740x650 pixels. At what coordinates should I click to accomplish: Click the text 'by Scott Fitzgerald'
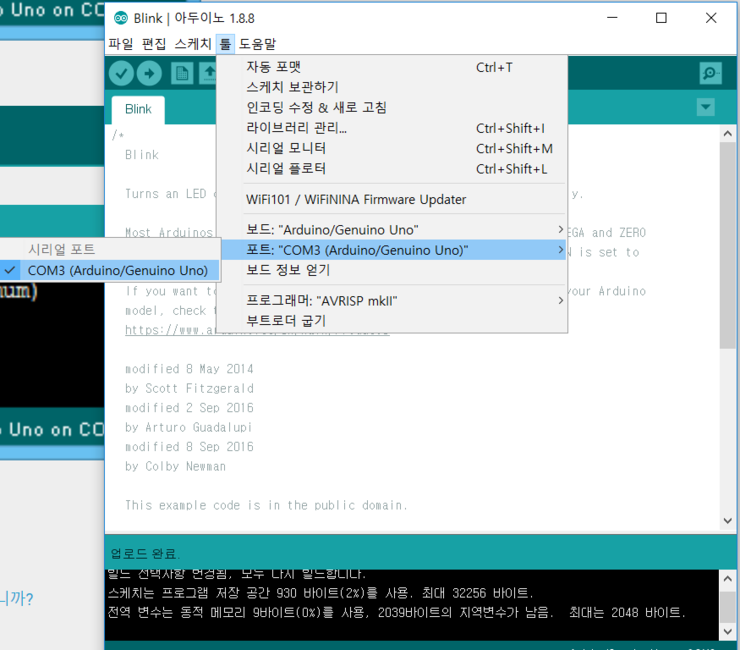point(189,388)
